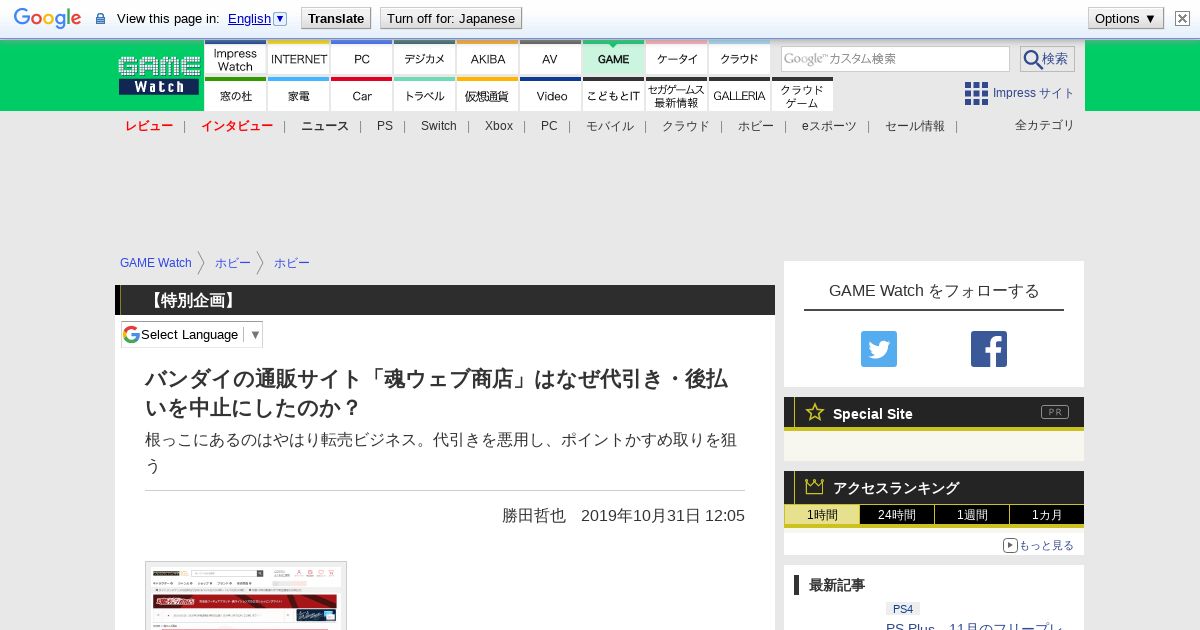Open the GALLERIA tab
Image resolution: width=1200 pixels, height=630 pixels.
coord(740,96)
